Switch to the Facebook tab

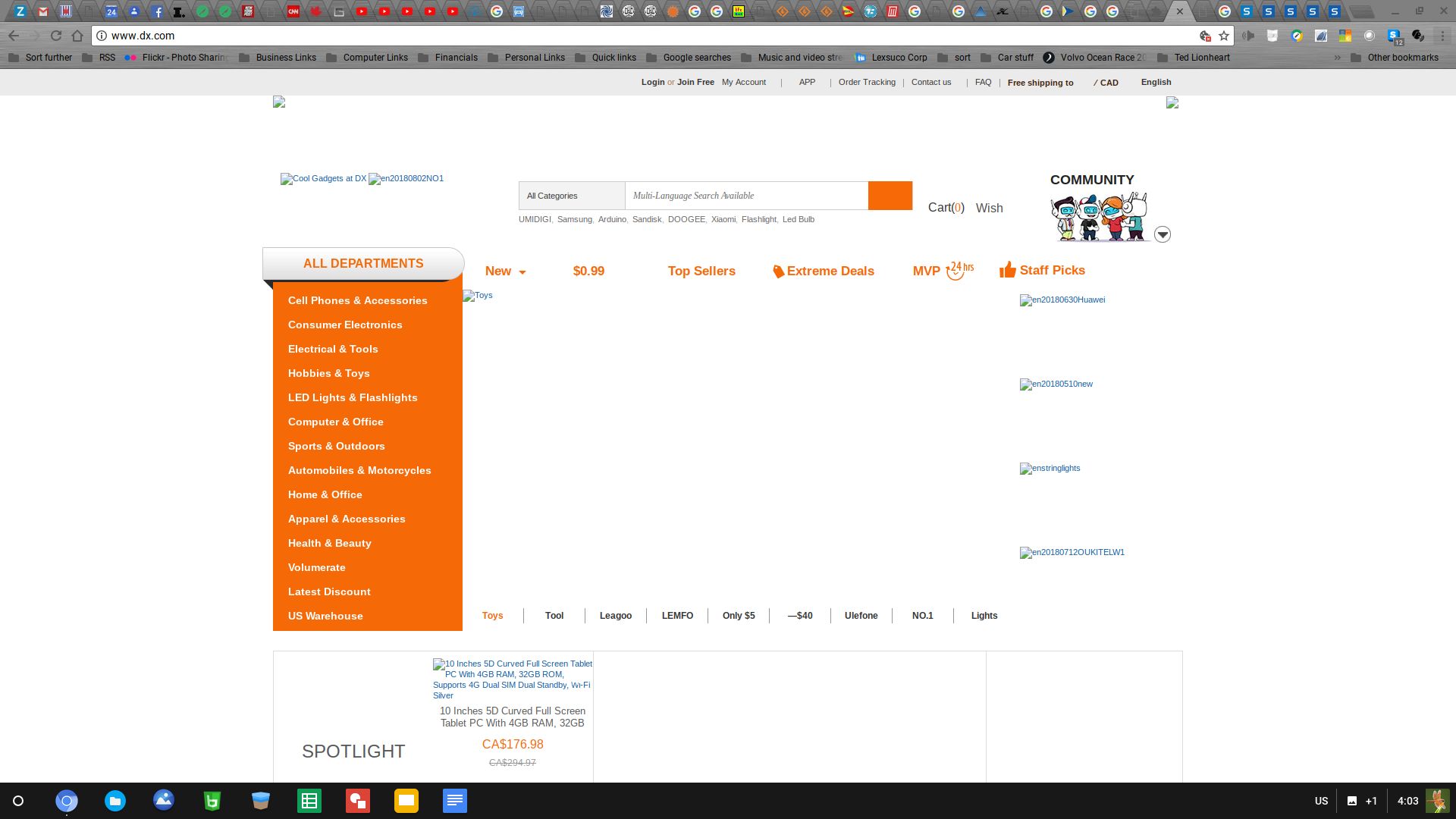157,11
